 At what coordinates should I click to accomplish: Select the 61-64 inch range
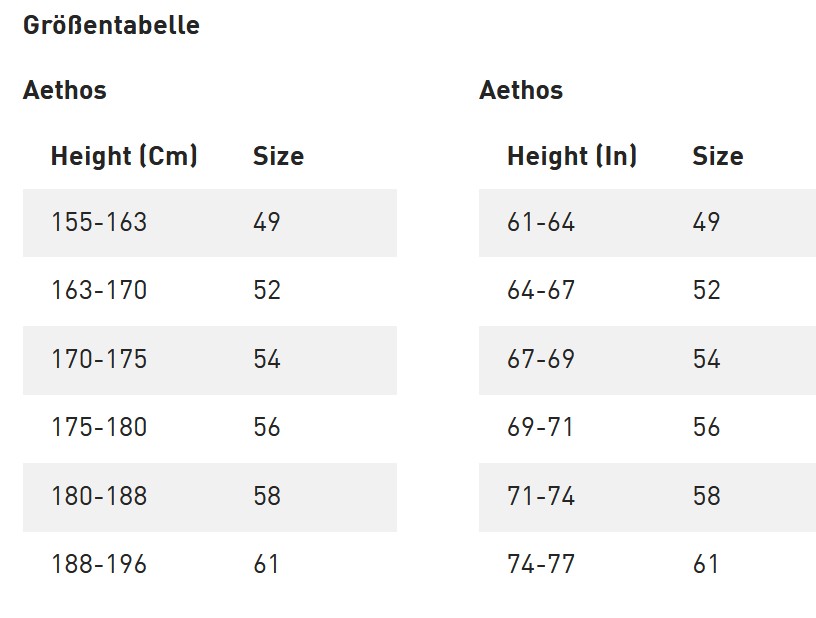click(x=541, y=222)
